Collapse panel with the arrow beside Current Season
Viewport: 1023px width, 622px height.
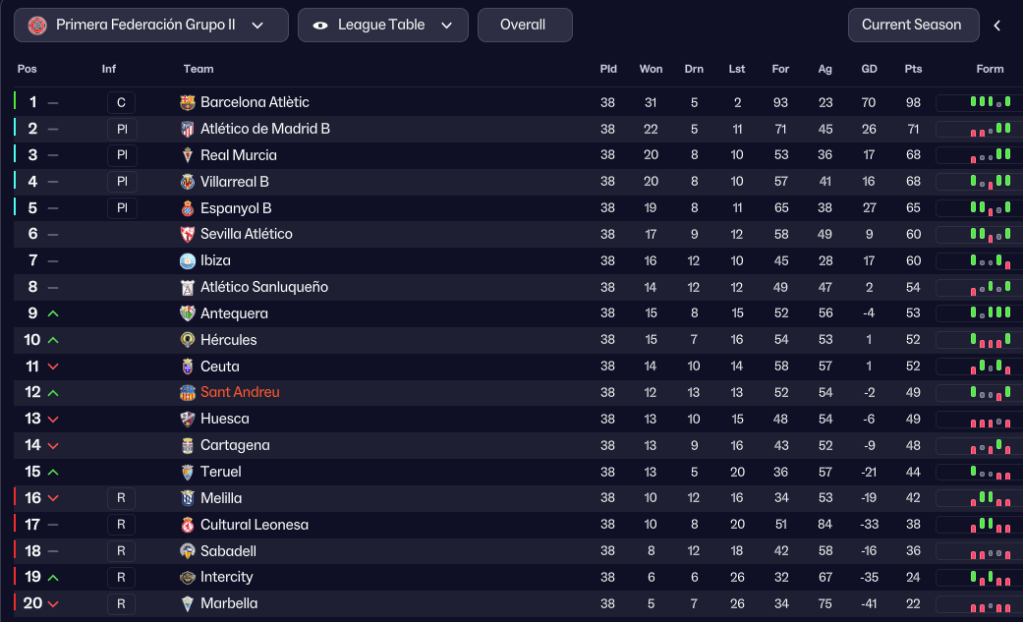[x=997, y=25]
